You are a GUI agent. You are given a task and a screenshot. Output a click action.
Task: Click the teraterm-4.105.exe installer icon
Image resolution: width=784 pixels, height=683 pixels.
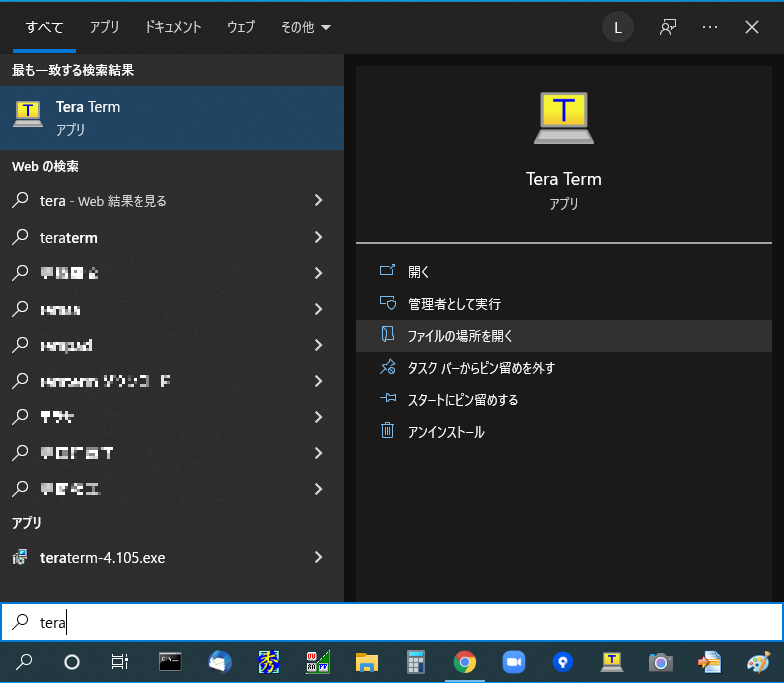pyautogui.click(x=20, y=557)
